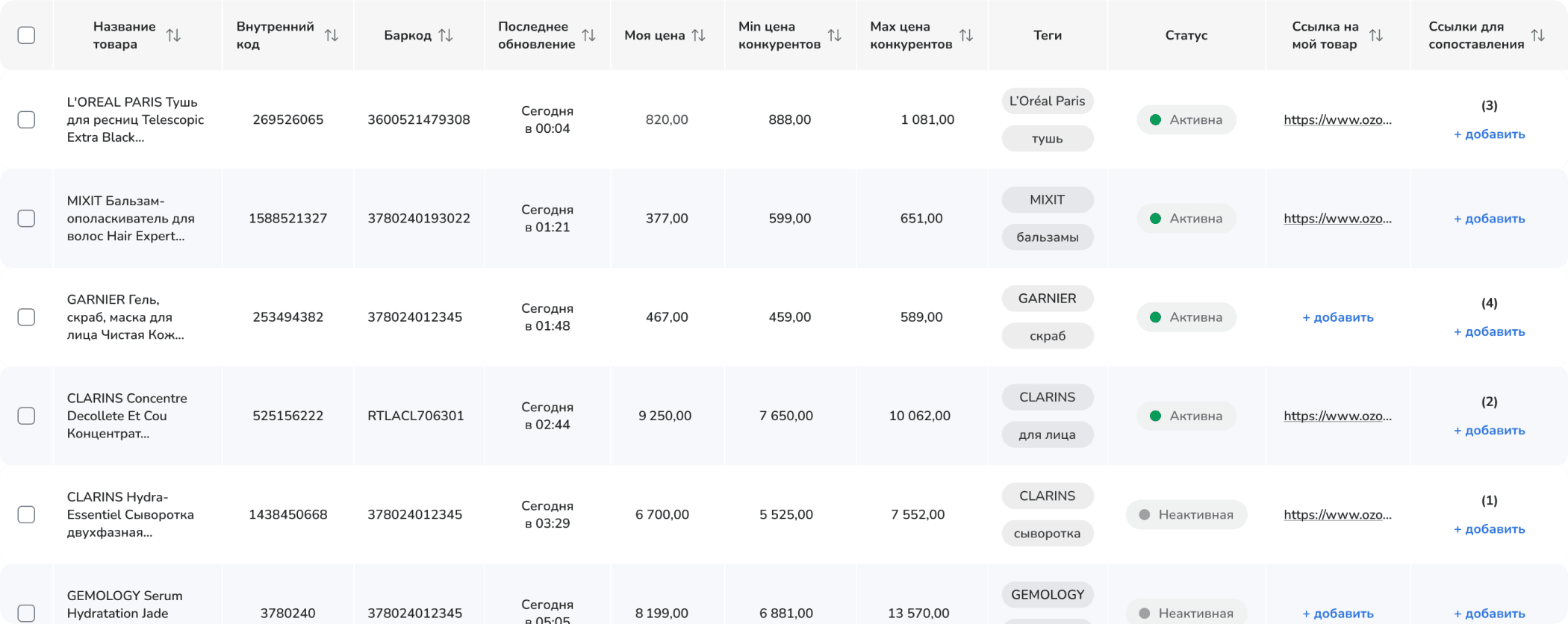Click the сыворотка tag chip
Screen dimensions: 1568x624
[1047, 534]
